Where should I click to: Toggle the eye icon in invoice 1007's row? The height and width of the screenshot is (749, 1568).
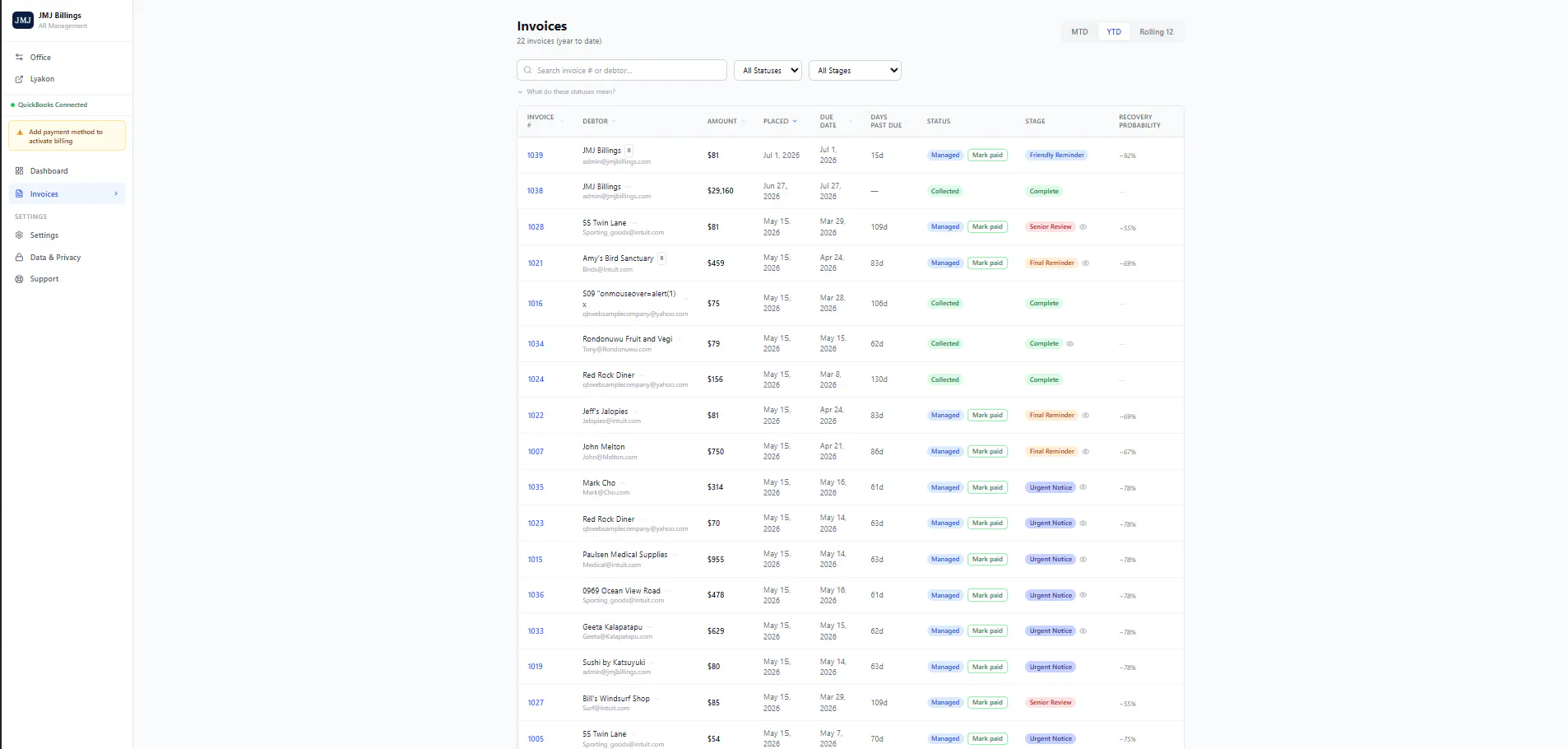pyautogui.click(x=1086, y=452)
